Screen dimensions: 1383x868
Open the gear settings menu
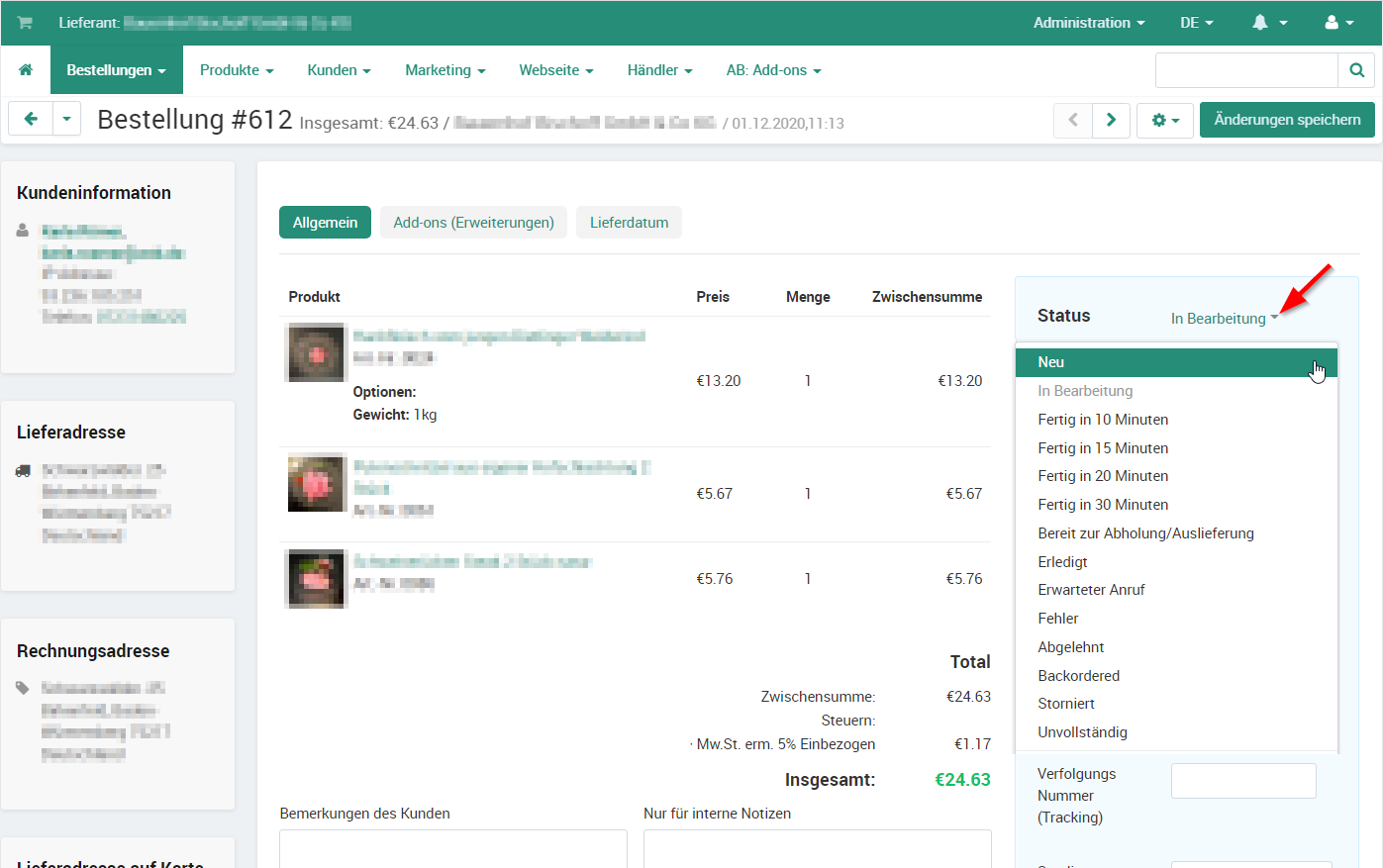click(x=1165, y=120)
